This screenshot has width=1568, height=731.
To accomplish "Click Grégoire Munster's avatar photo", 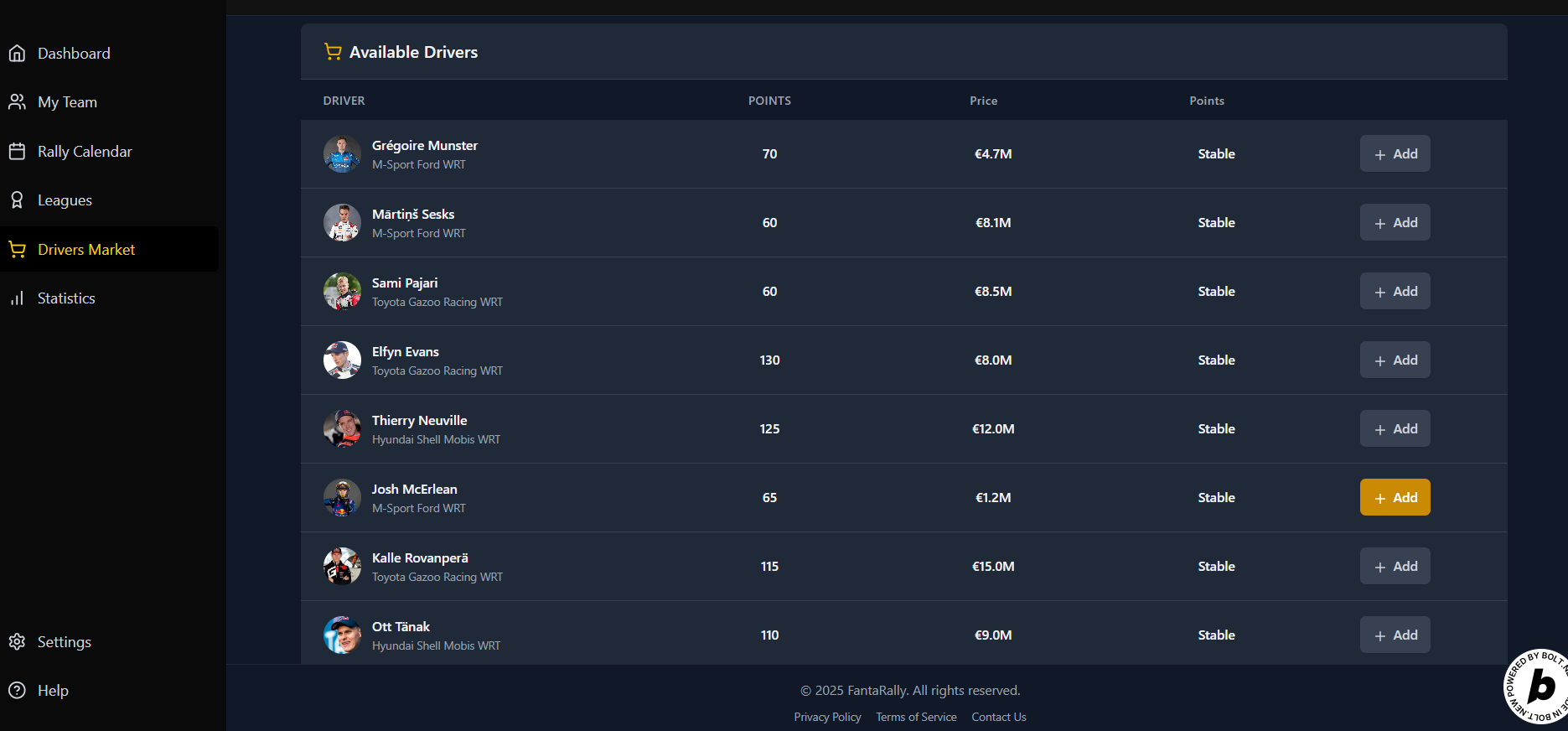I will [x=342, y=153].
